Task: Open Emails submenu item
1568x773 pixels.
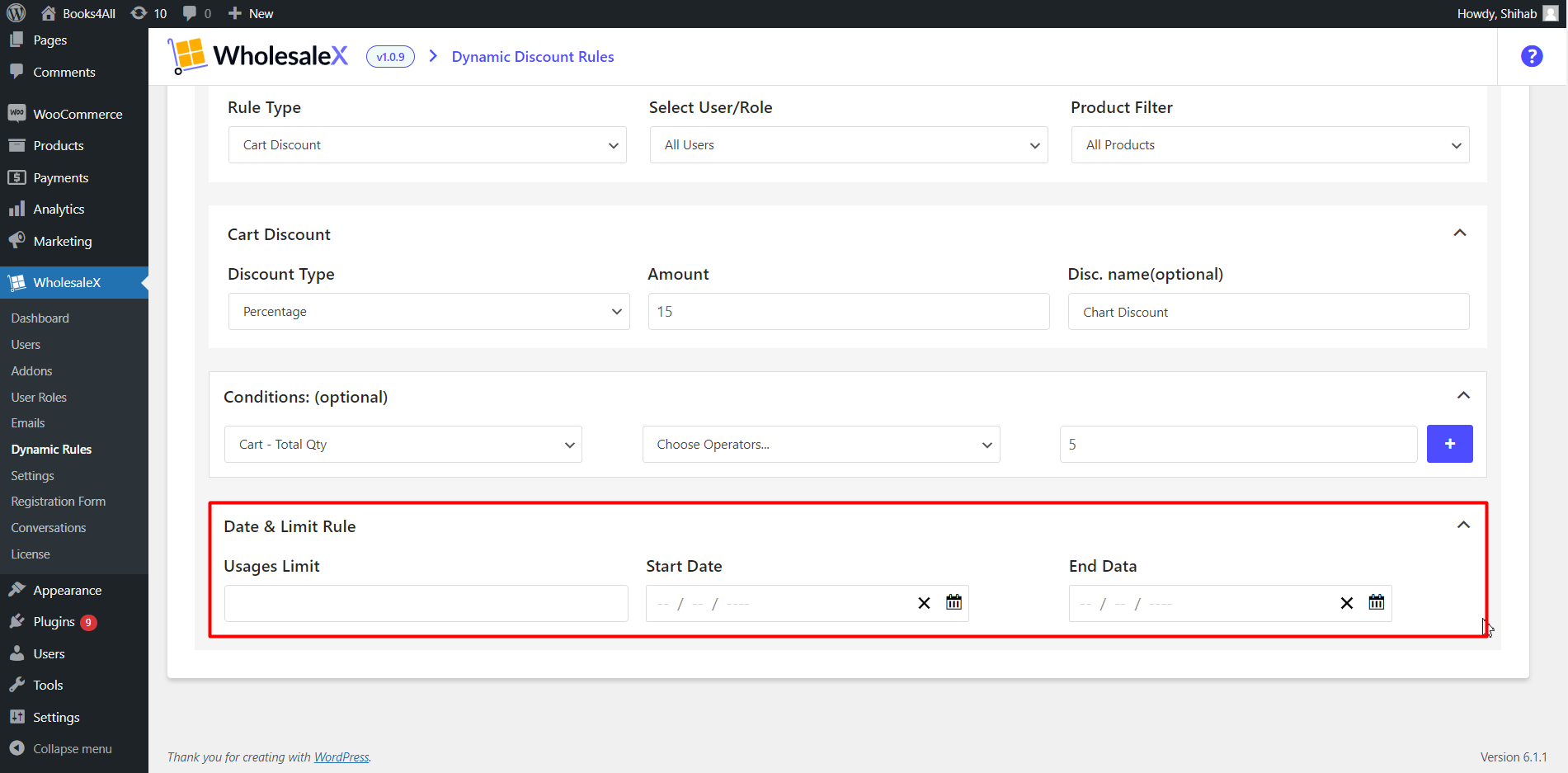Action: 28,422
